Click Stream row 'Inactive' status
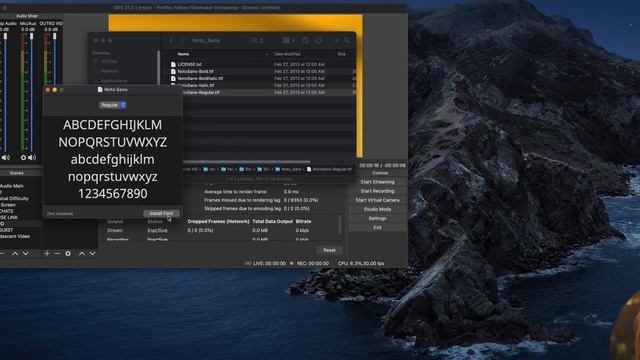The height and width of the screenshot is (360, 640). 157,231
